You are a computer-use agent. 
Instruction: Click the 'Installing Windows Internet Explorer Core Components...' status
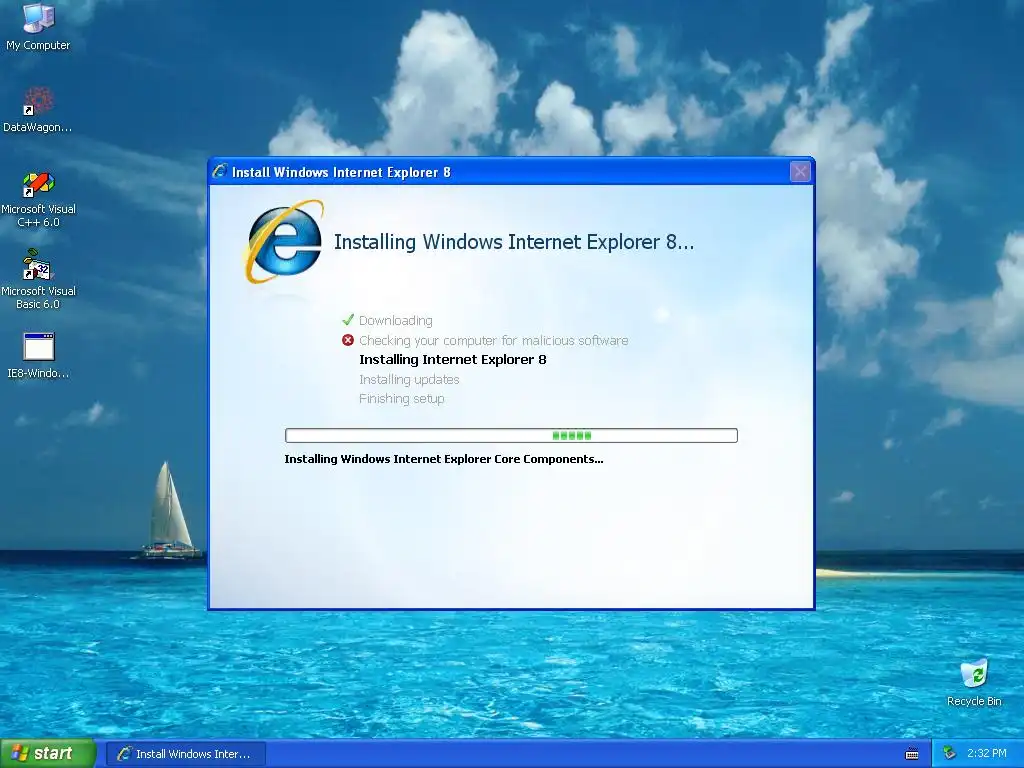click(x=444, y=459)
